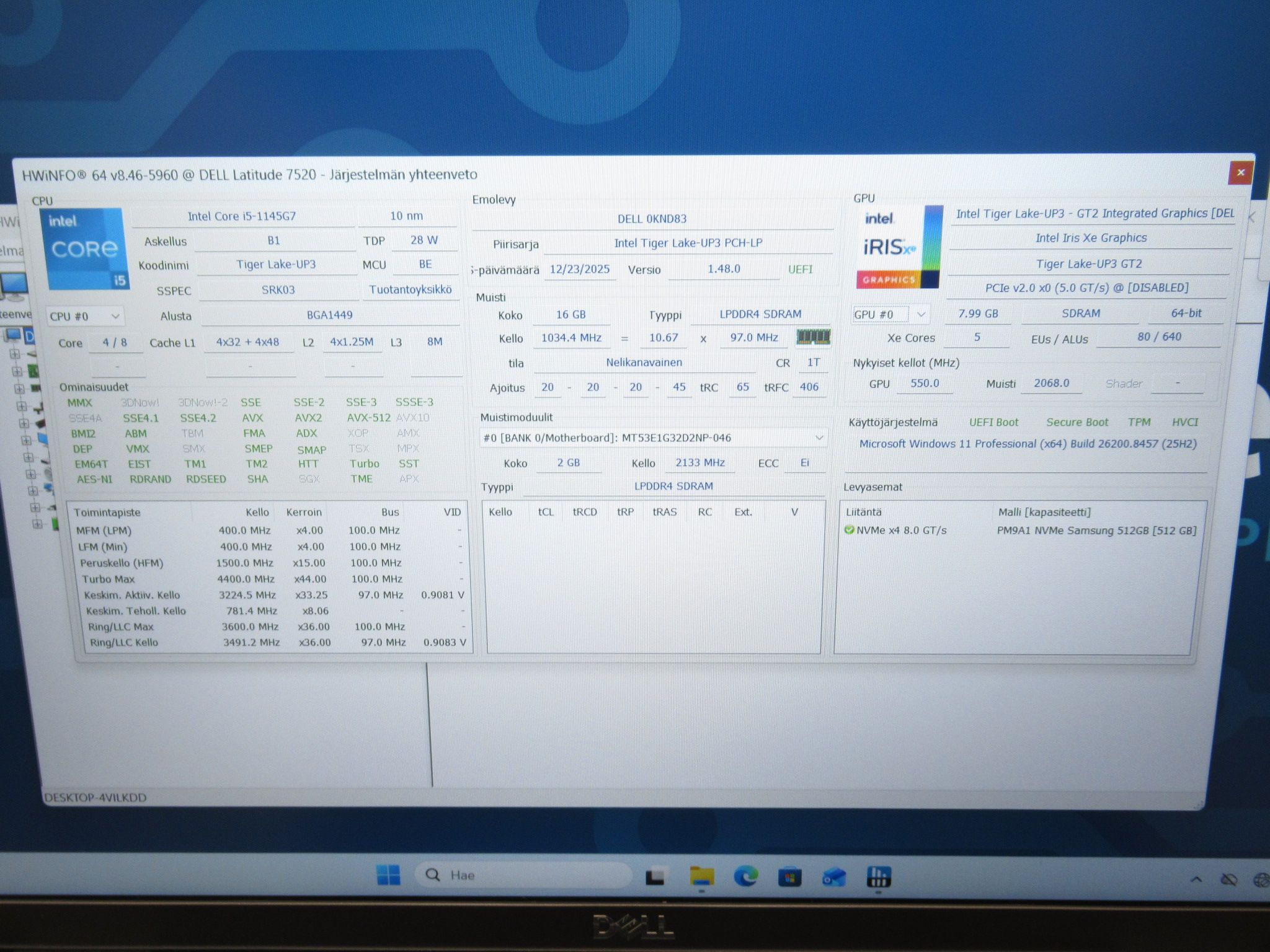1270x952 pixels.
Task: Click the Intel Core i5-1145G7 name field
Action: tap(242, 216)
